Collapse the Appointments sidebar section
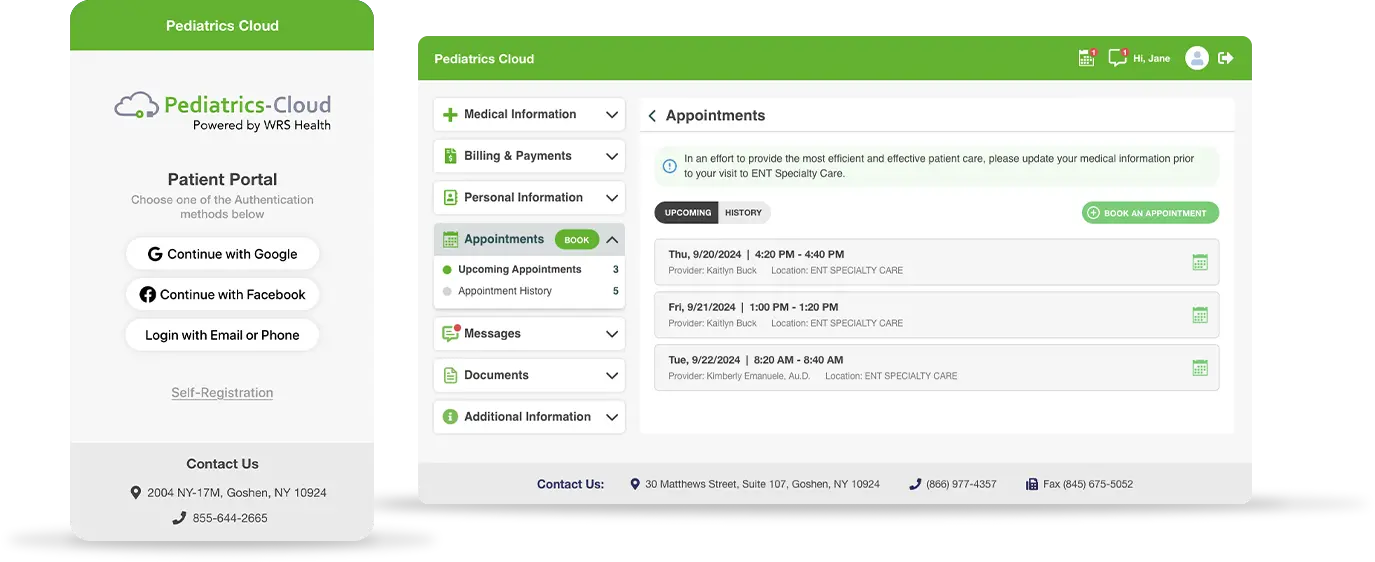This screenshot has width=1375, height=562. tap(612, 240)
